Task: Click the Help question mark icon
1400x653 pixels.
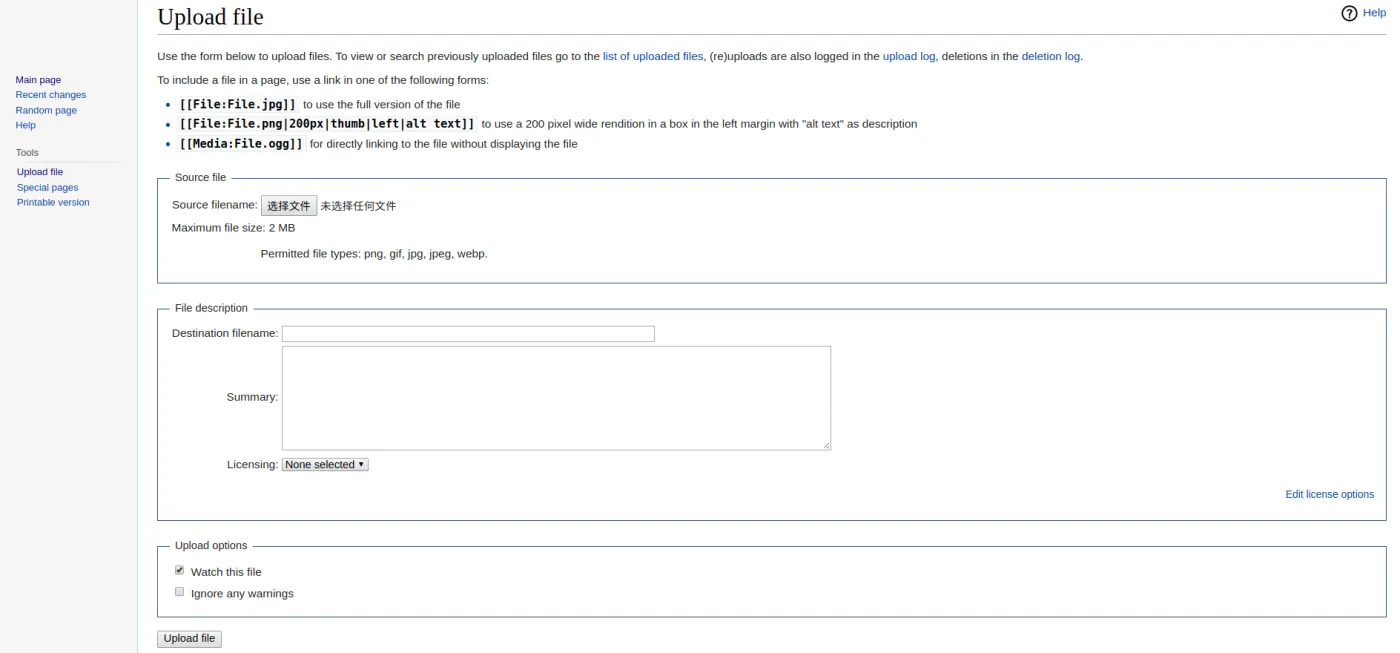Action: 1349,13
